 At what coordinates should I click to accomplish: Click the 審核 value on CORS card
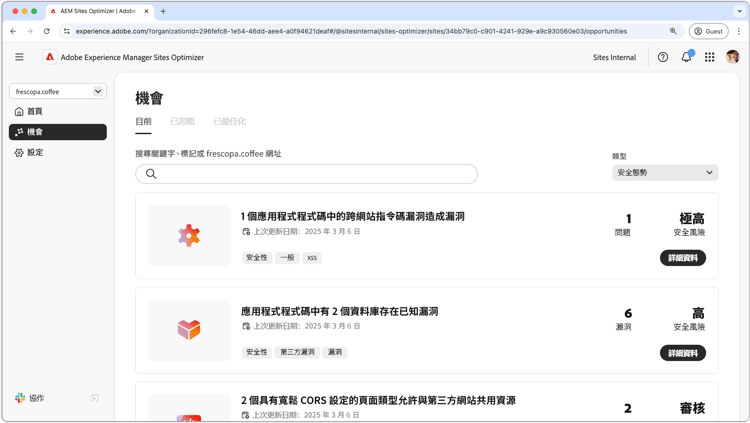tap(692, 408)
